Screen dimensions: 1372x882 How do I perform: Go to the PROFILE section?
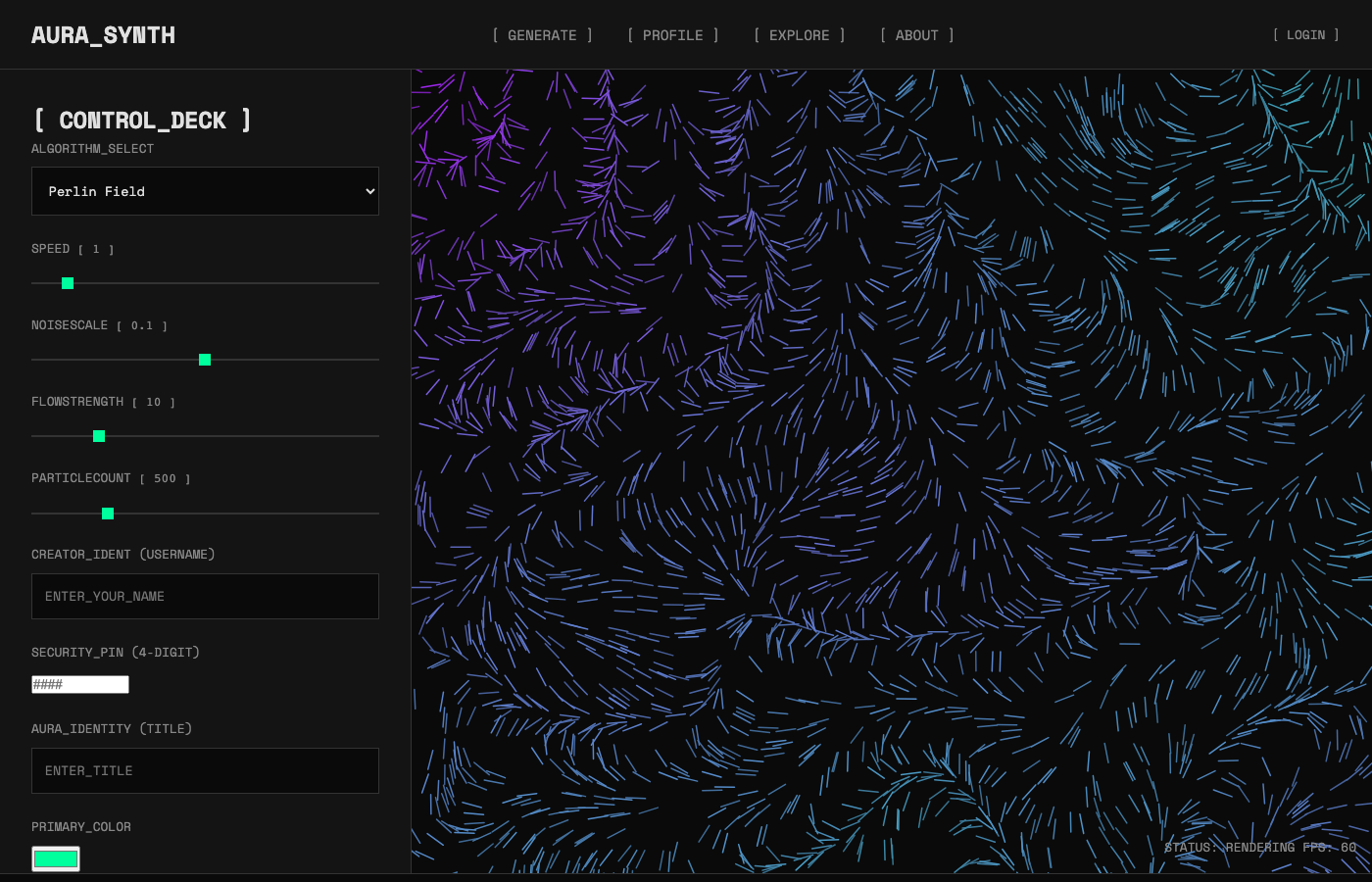[673, 35]
